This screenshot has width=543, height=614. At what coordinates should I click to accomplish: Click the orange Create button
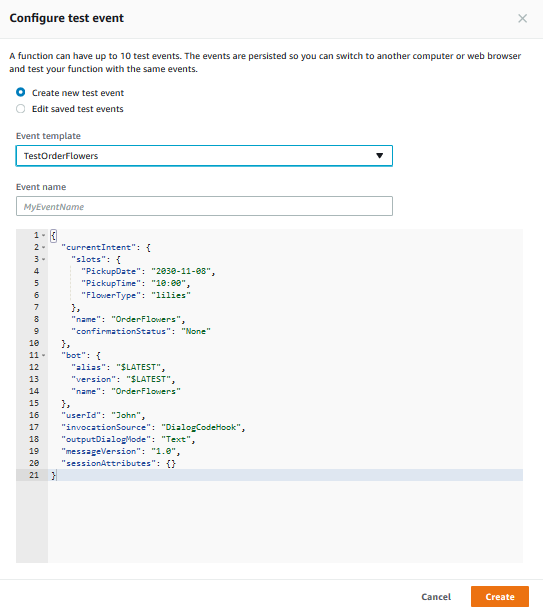[500, 597]
